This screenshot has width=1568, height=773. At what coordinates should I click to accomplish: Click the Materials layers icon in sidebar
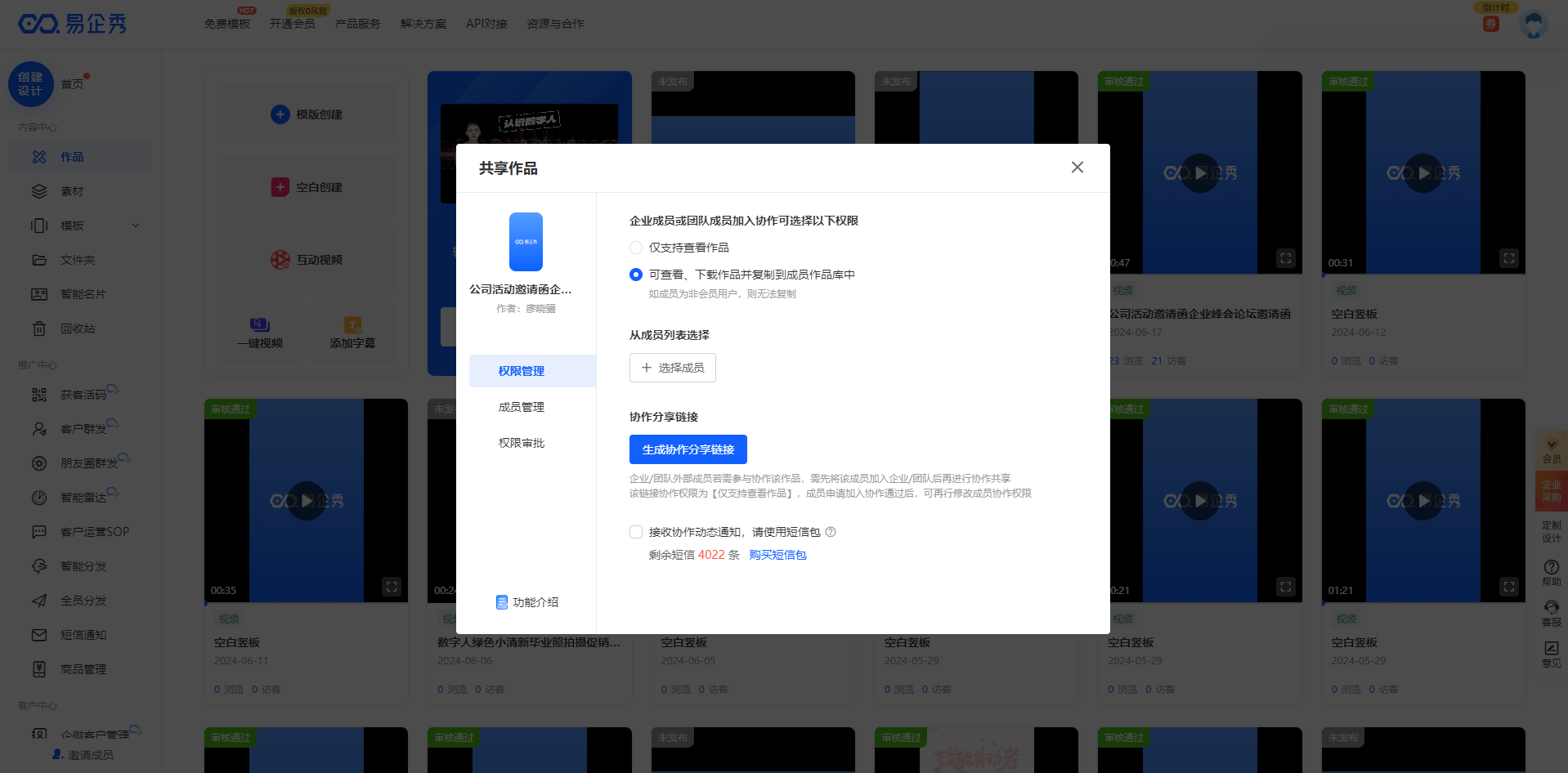[x=39, y=191]
